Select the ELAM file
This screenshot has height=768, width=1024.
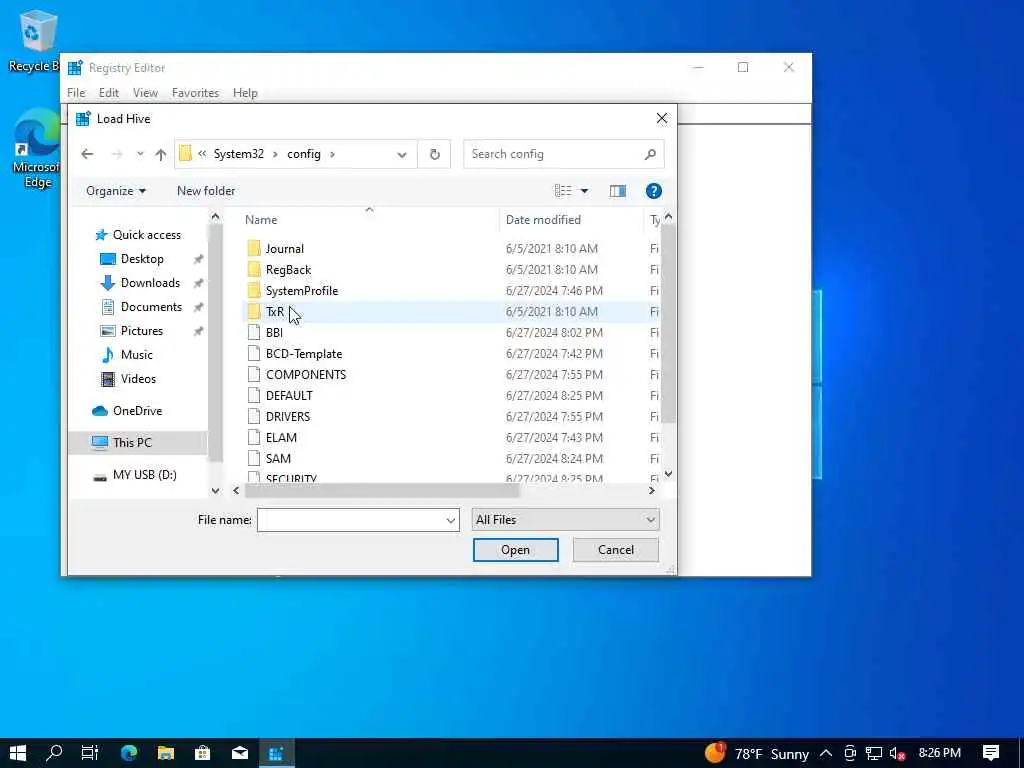281,437
